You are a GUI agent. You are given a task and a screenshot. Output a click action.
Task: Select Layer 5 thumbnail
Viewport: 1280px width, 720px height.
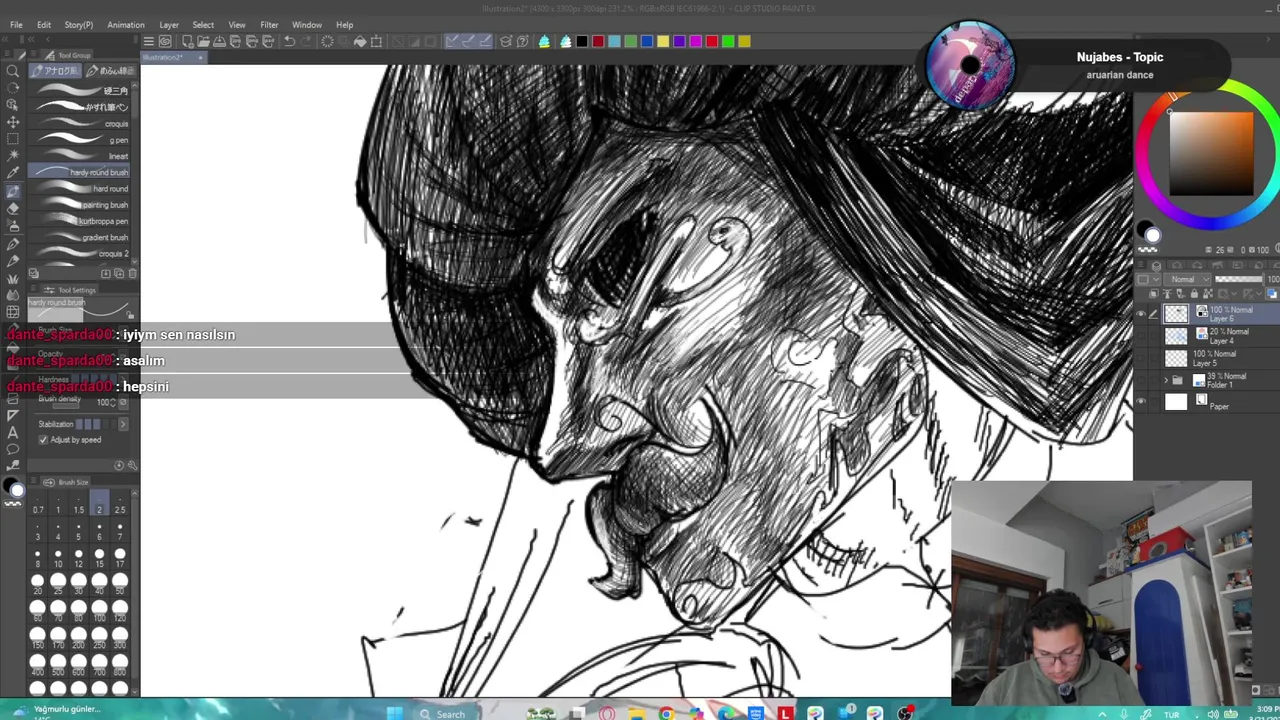[x=1176, y=358]
